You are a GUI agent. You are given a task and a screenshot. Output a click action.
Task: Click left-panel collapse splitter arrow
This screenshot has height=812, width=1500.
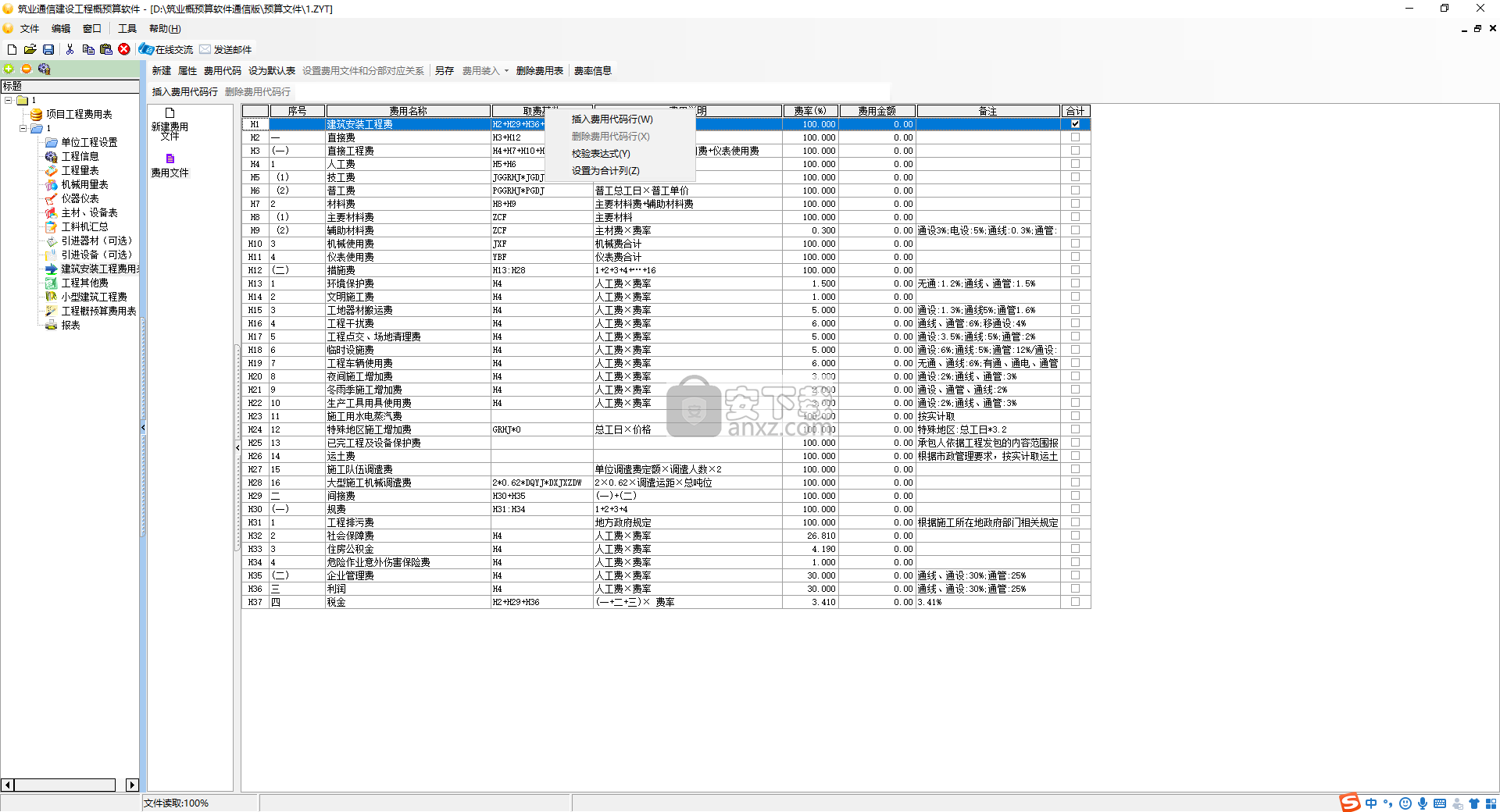pyautogui.click(x=143, y=427)
